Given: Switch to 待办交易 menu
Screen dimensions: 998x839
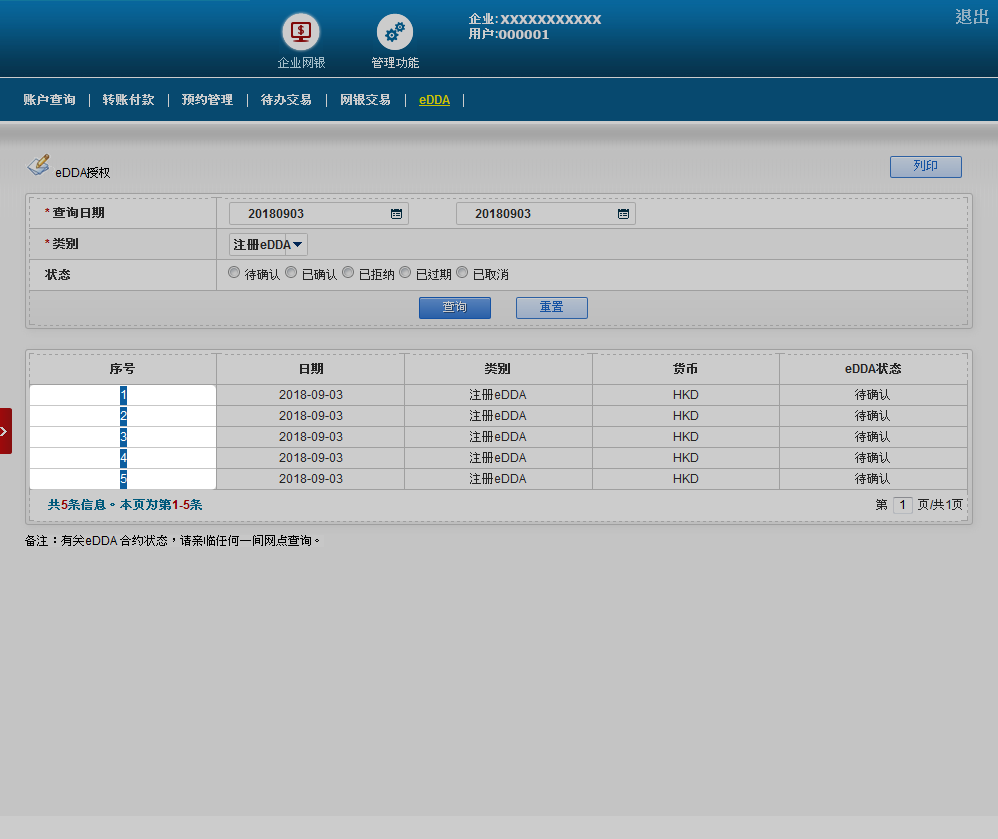Looking at the screenshot, I should 286,100.
